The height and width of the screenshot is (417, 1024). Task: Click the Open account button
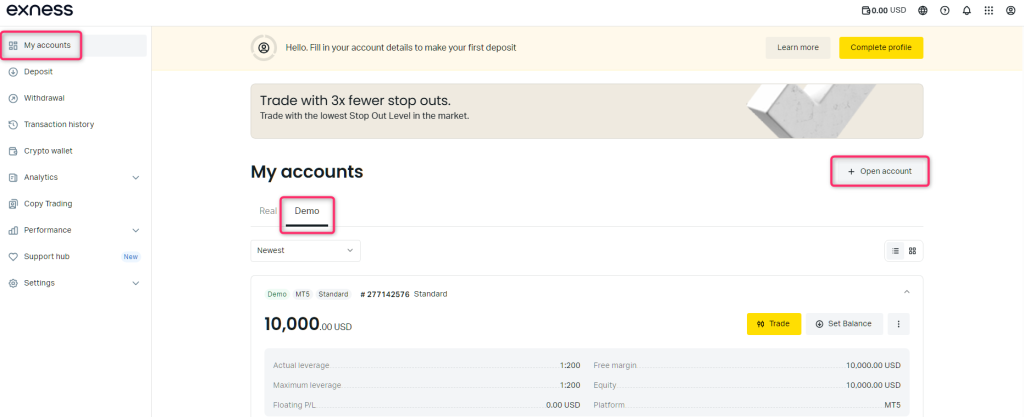(880, 171)
